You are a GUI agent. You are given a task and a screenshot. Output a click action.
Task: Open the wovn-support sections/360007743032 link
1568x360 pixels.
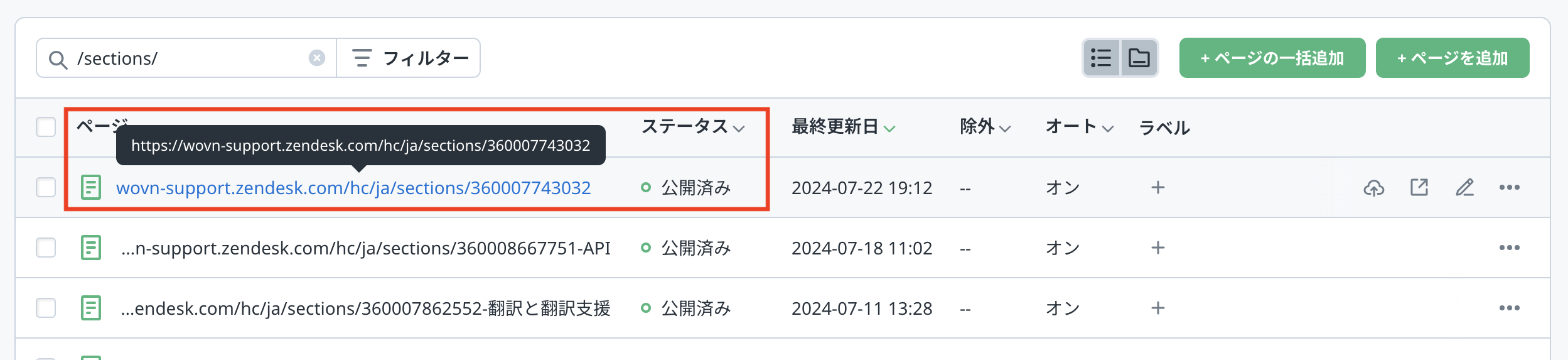click(x=353, y=188)
